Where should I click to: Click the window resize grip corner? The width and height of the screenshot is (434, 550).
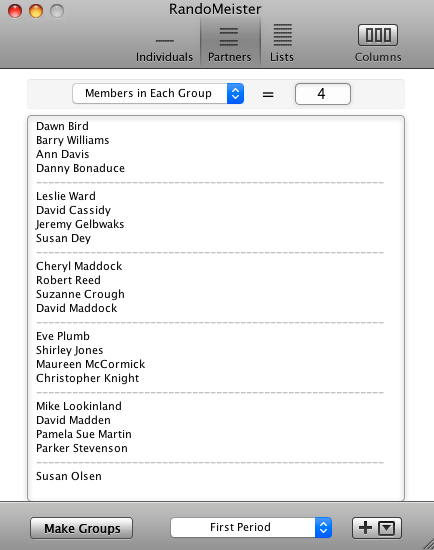(x=428, y=544)
